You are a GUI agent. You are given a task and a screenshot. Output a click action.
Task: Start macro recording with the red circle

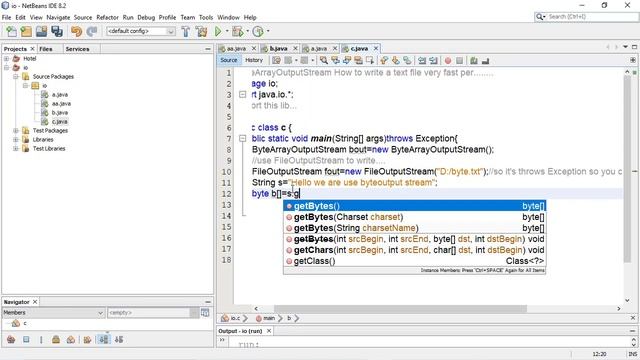(448, 60)
